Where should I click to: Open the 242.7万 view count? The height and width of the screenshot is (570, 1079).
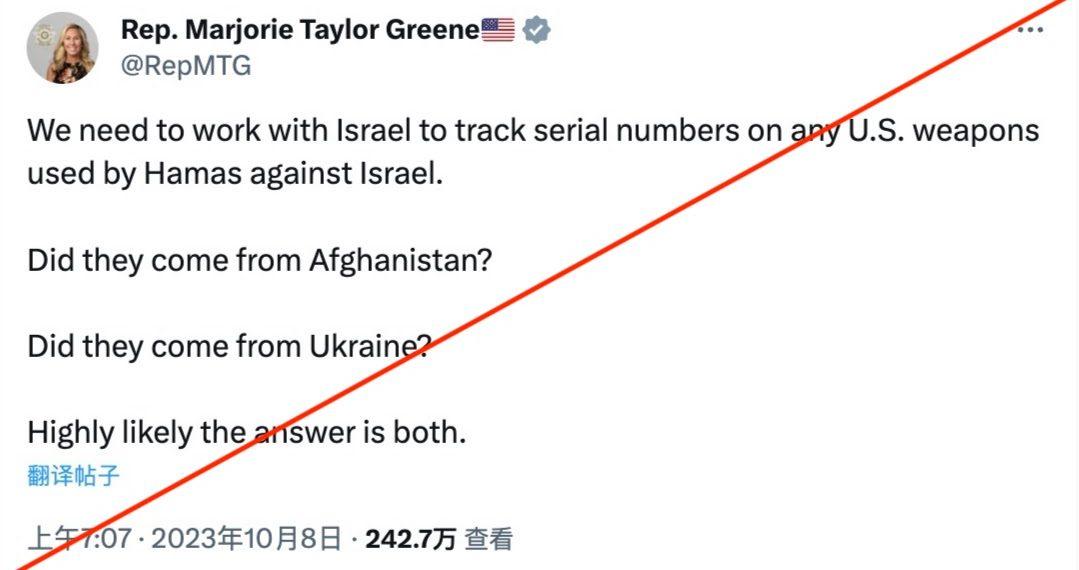click(x=411, y=539)
